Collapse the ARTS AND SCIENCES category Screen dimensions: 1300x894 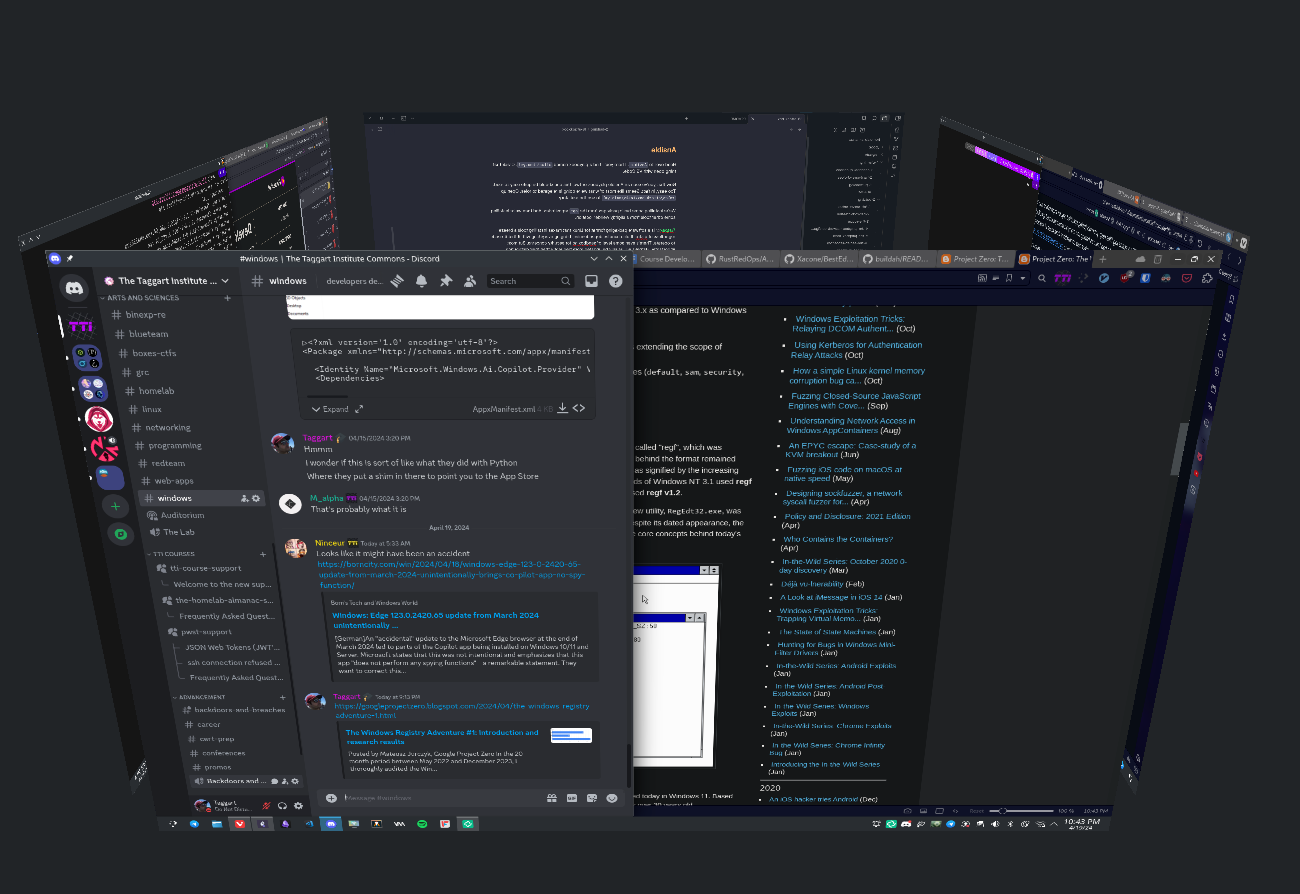pyautogui.click(x=140, y=298)
